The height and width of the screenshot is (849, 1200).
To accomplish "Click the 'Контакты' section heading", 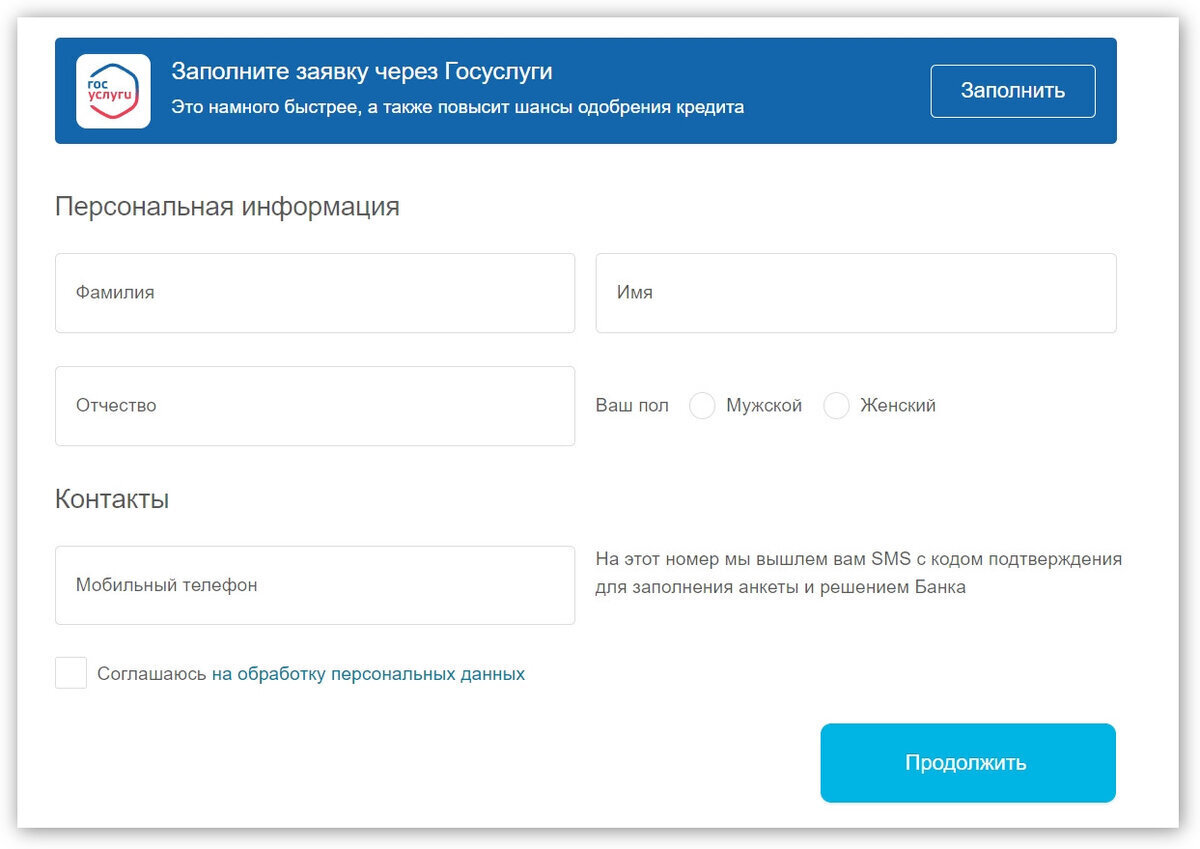I will [112, 499].
